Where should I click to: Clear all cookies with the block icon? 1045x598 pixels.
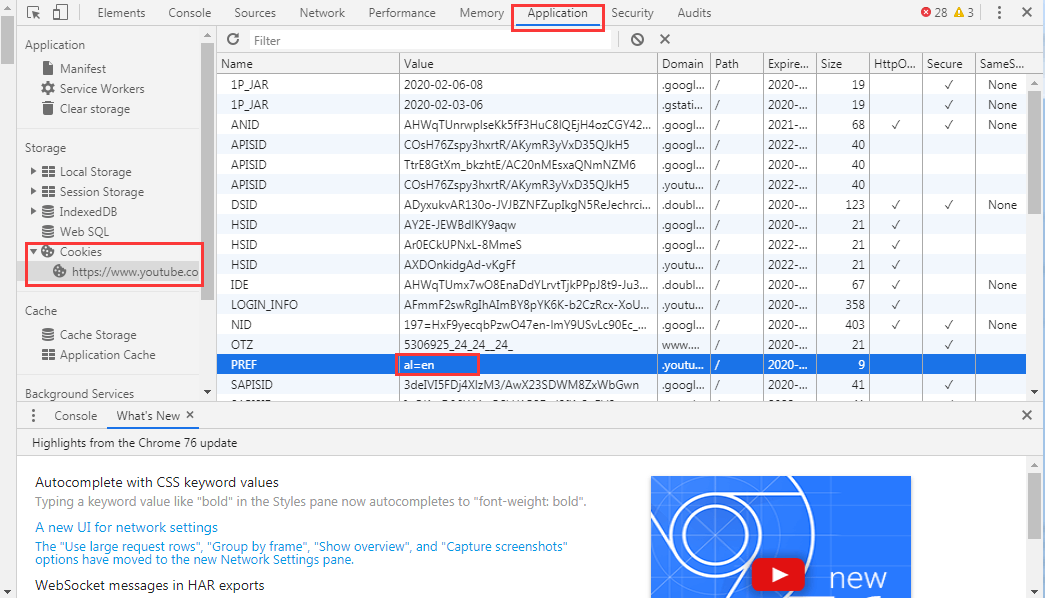637,39
